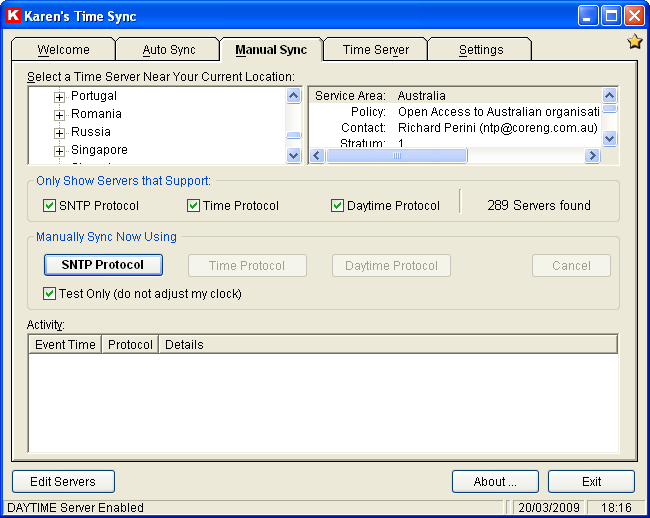Click server details scroll down arrow

pyautogui.click(x=609, y=138)
